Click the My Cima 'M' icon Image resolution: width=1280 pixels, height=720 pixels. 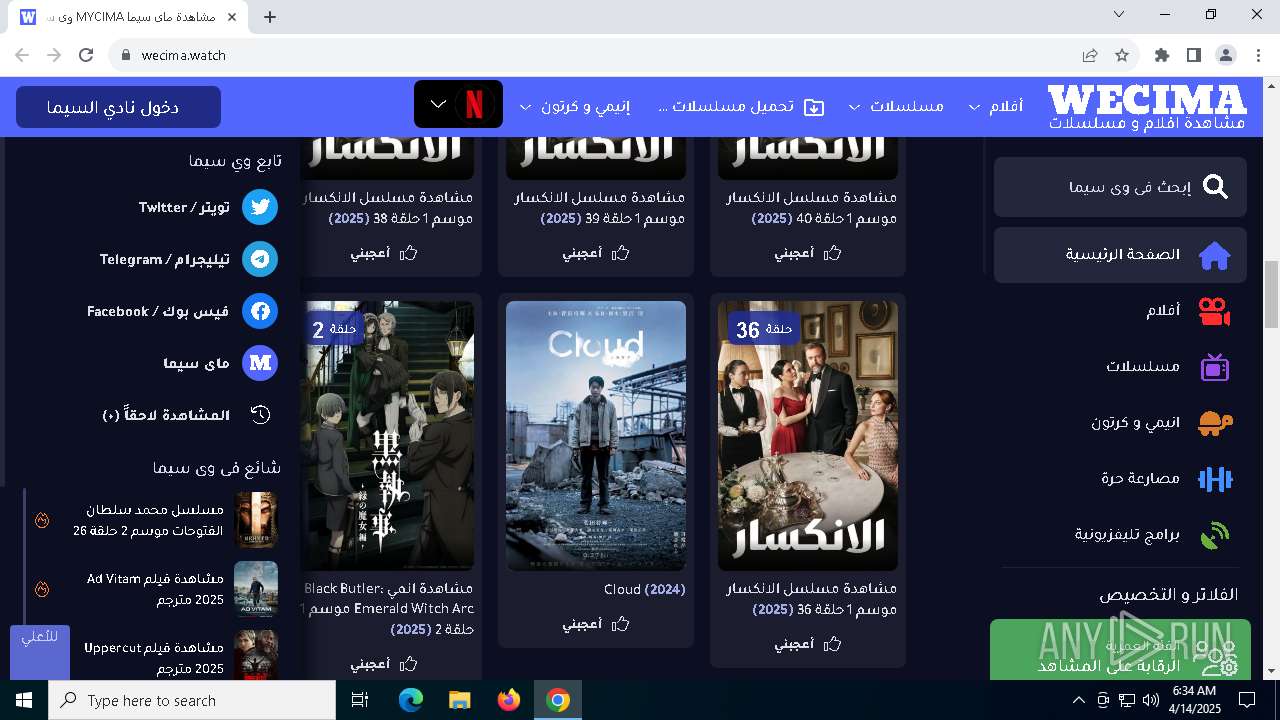(260, 363)
